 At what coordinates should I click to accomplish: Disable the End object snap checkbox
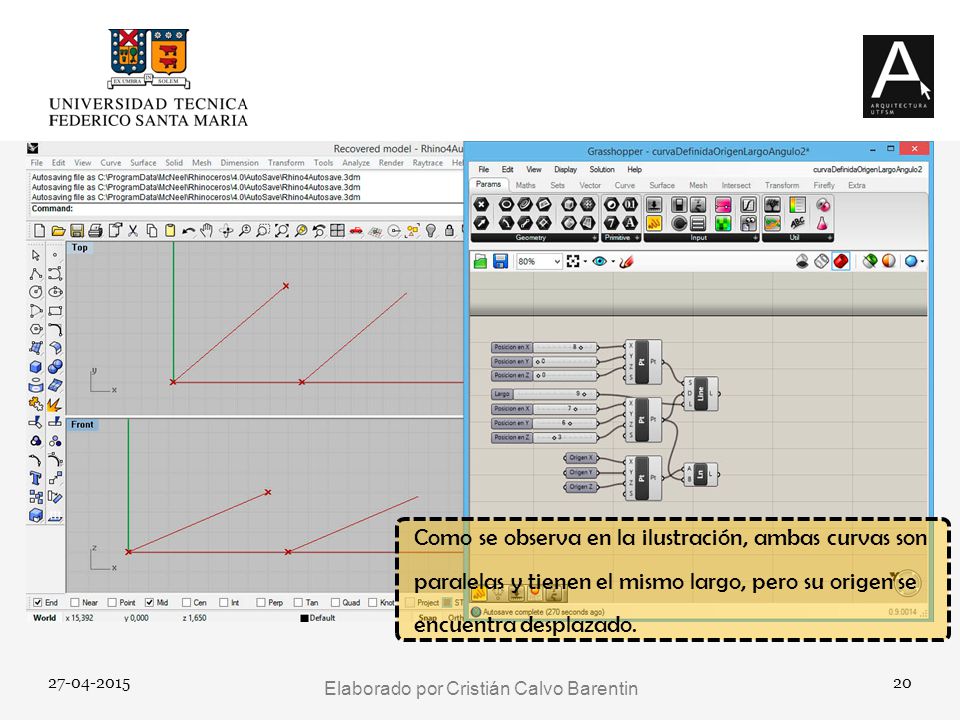pos(38,602)
